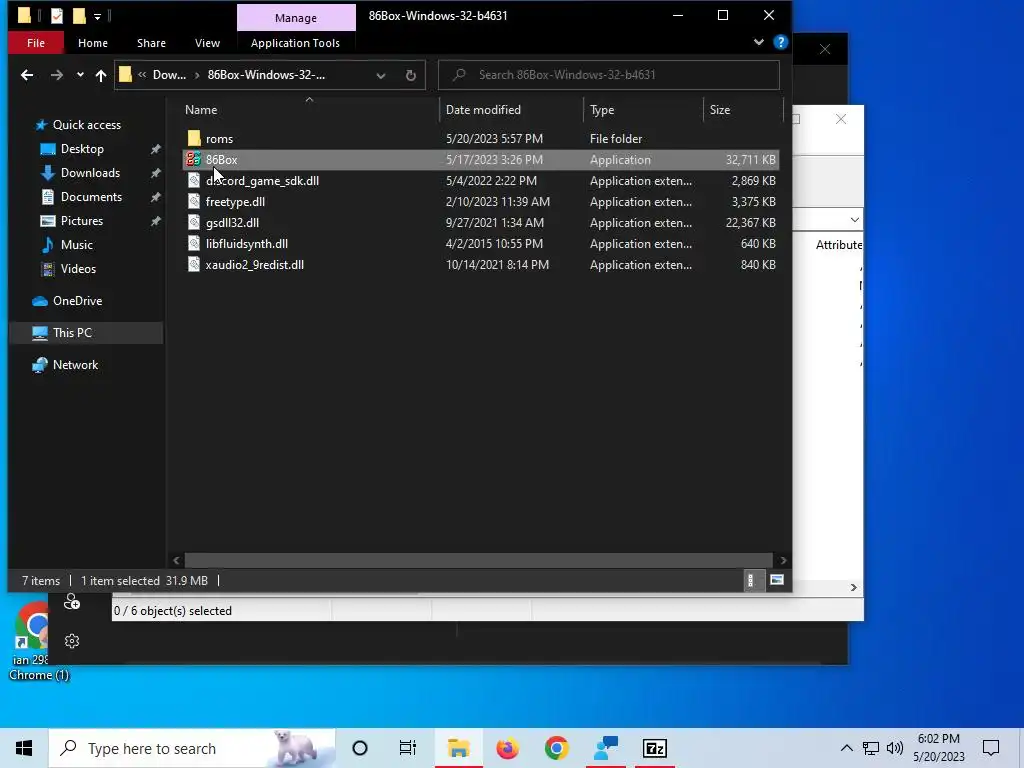Unpin Pictures from Quick access
Screen dimensions: 1024x768
(x=155, y=221)
